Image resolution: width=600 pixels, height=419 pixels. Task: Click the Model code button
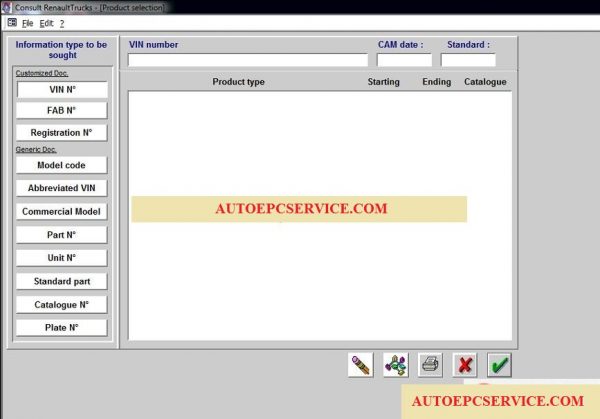[62, 165]
